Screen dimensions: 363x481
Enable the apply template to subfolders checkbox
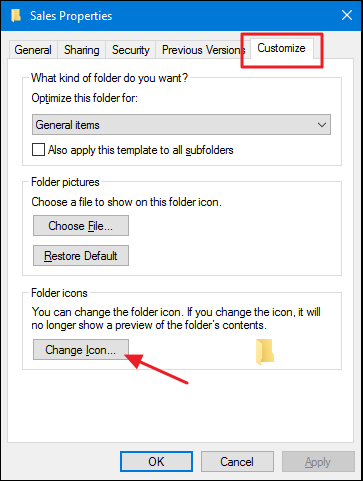[x=38, y=150]
